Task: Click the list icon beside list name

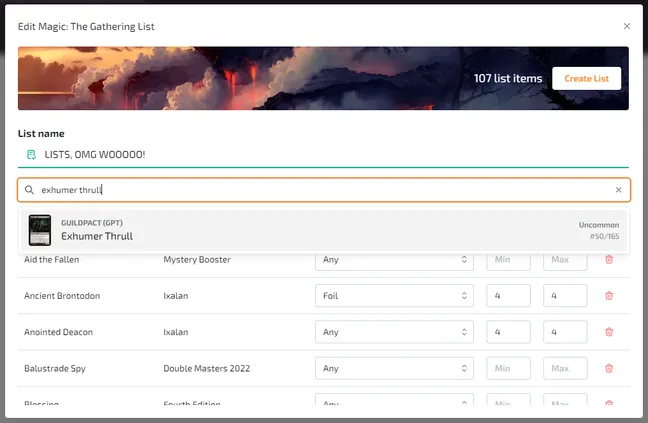Action: click(31, 155)
